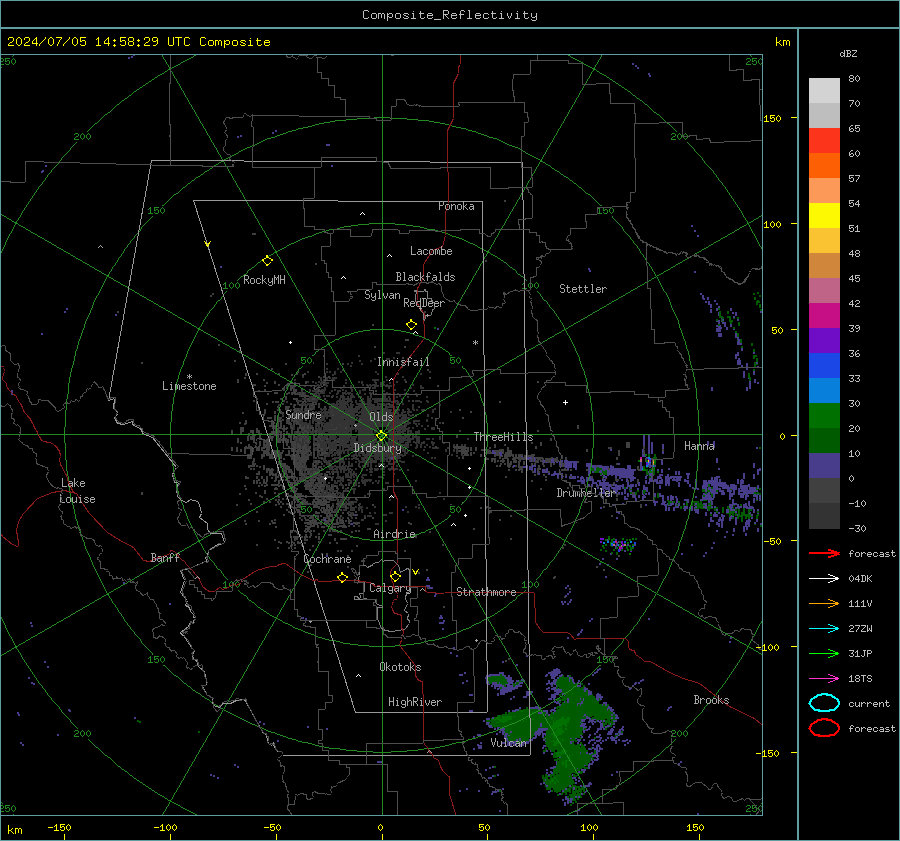Screen dimensions: 900x841
Task: Click the white 04DK arrow icon
Action: coord(824,579)
